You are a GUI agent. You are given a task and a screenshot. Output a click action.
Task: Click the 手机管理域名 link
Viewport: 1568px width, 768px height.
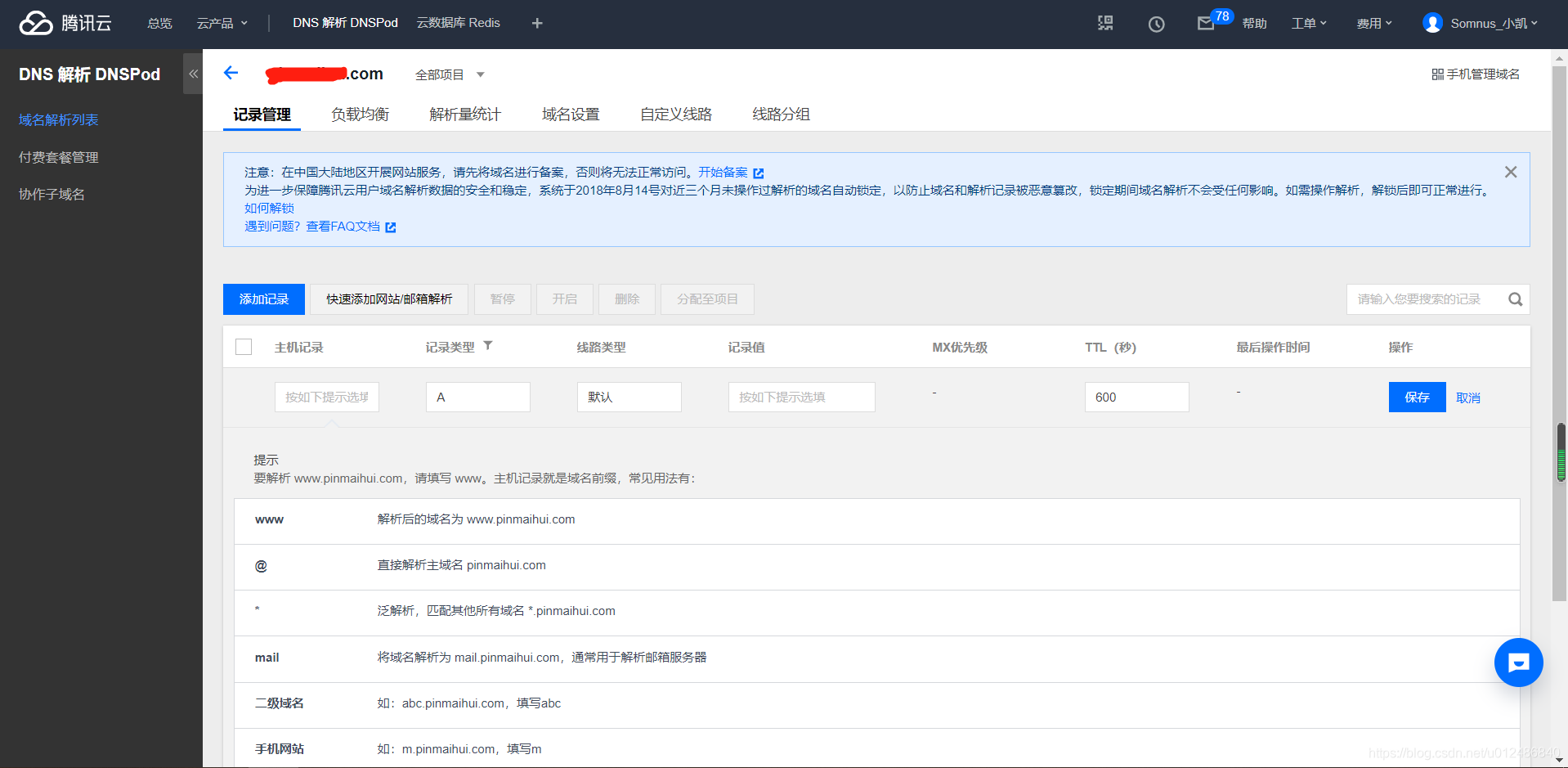[x=1476, y=74]
